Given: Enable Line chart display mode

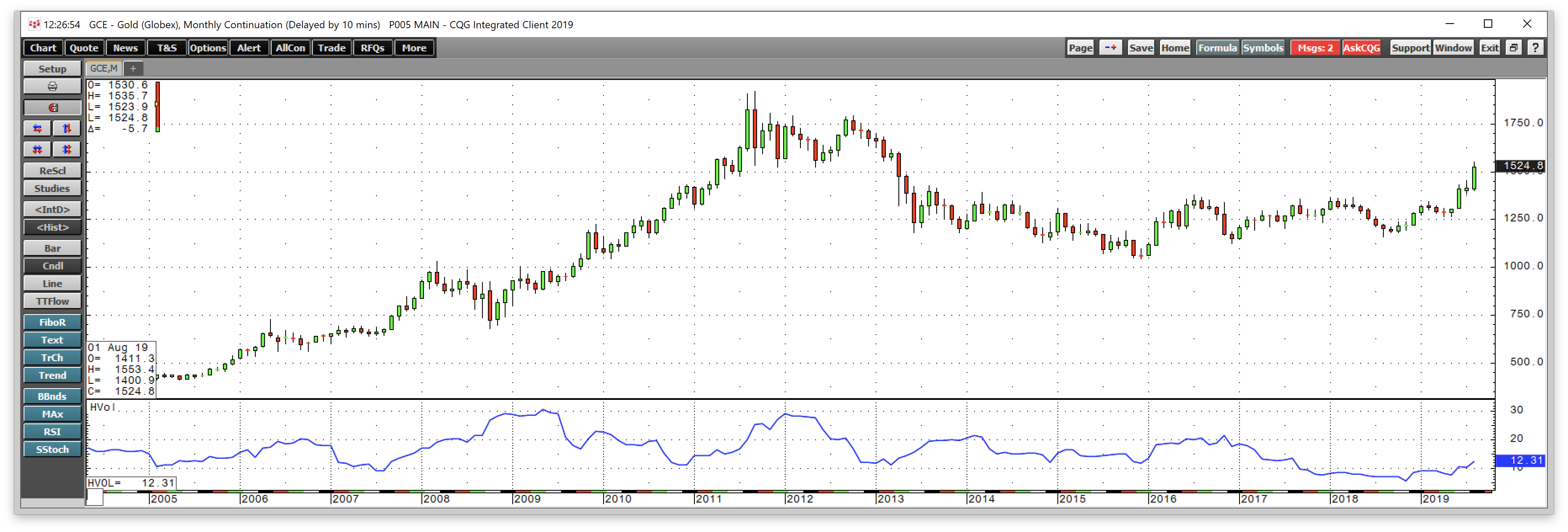Looking at the screenshot, I should point(52,283).
